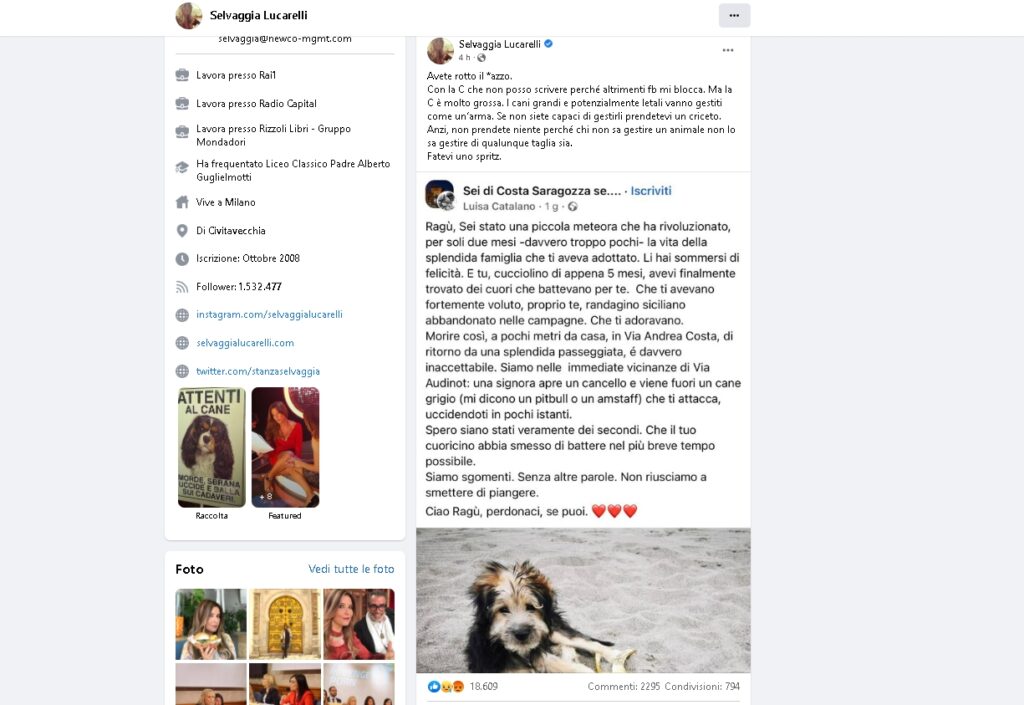Click the like reaction icons under post
The height and width of the screenshot is (705, 1024).
point(446,686)
